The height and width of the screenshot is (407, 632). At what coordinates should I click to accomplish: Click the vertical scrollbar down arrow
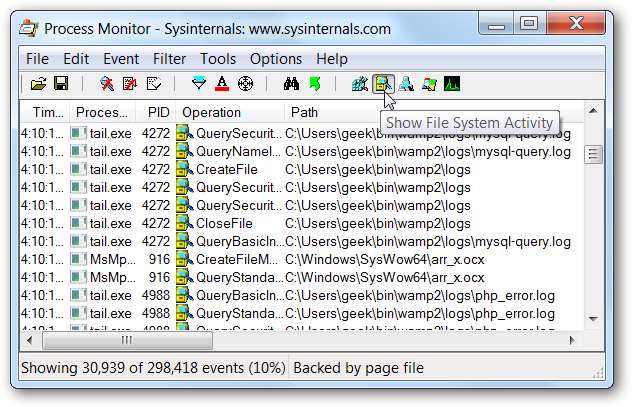[x=593, y=319]
